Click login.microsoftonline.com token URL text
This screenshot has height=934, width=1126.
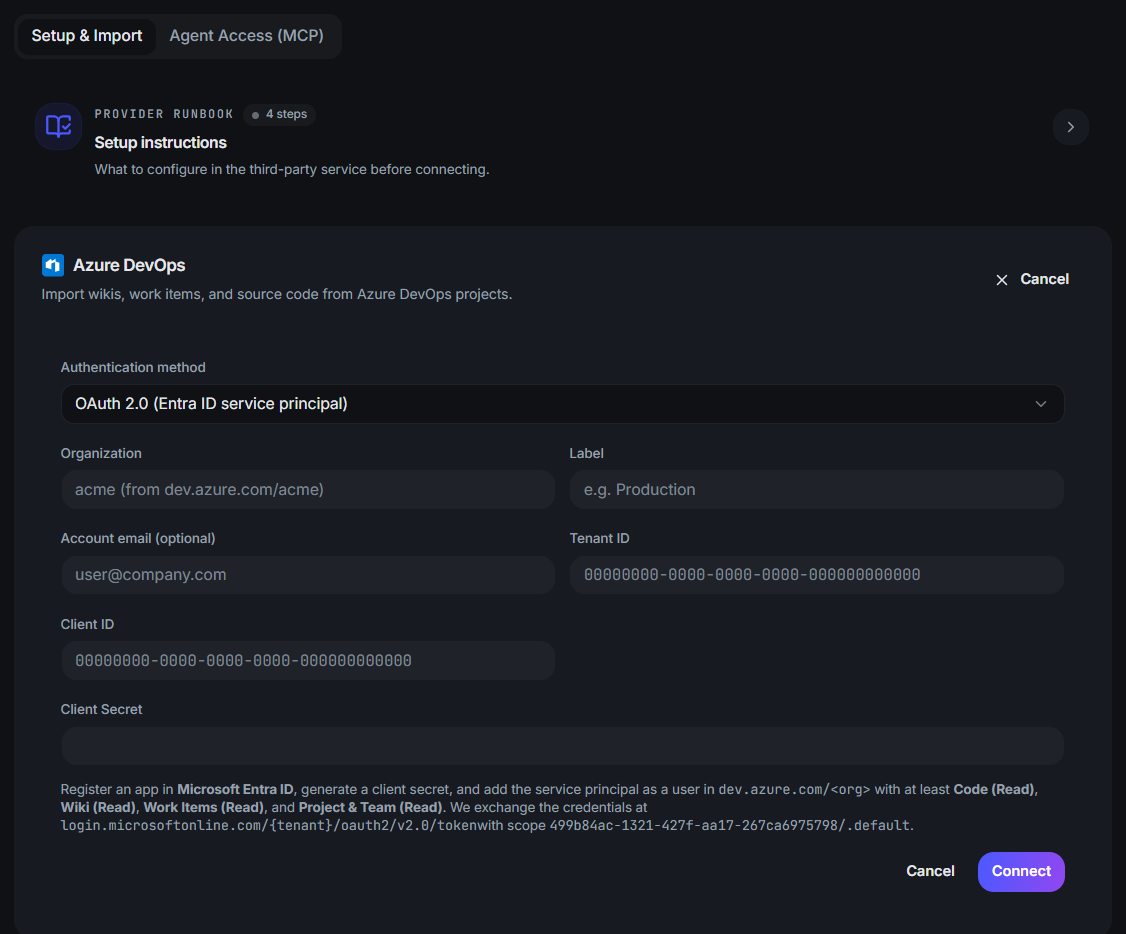click(x=269, y=826)
